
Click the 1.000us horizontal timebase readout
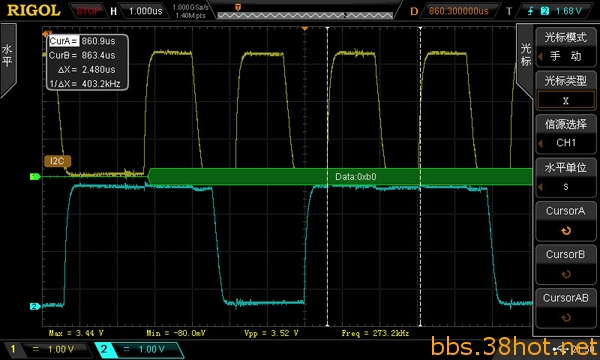(x=146, y=11)
